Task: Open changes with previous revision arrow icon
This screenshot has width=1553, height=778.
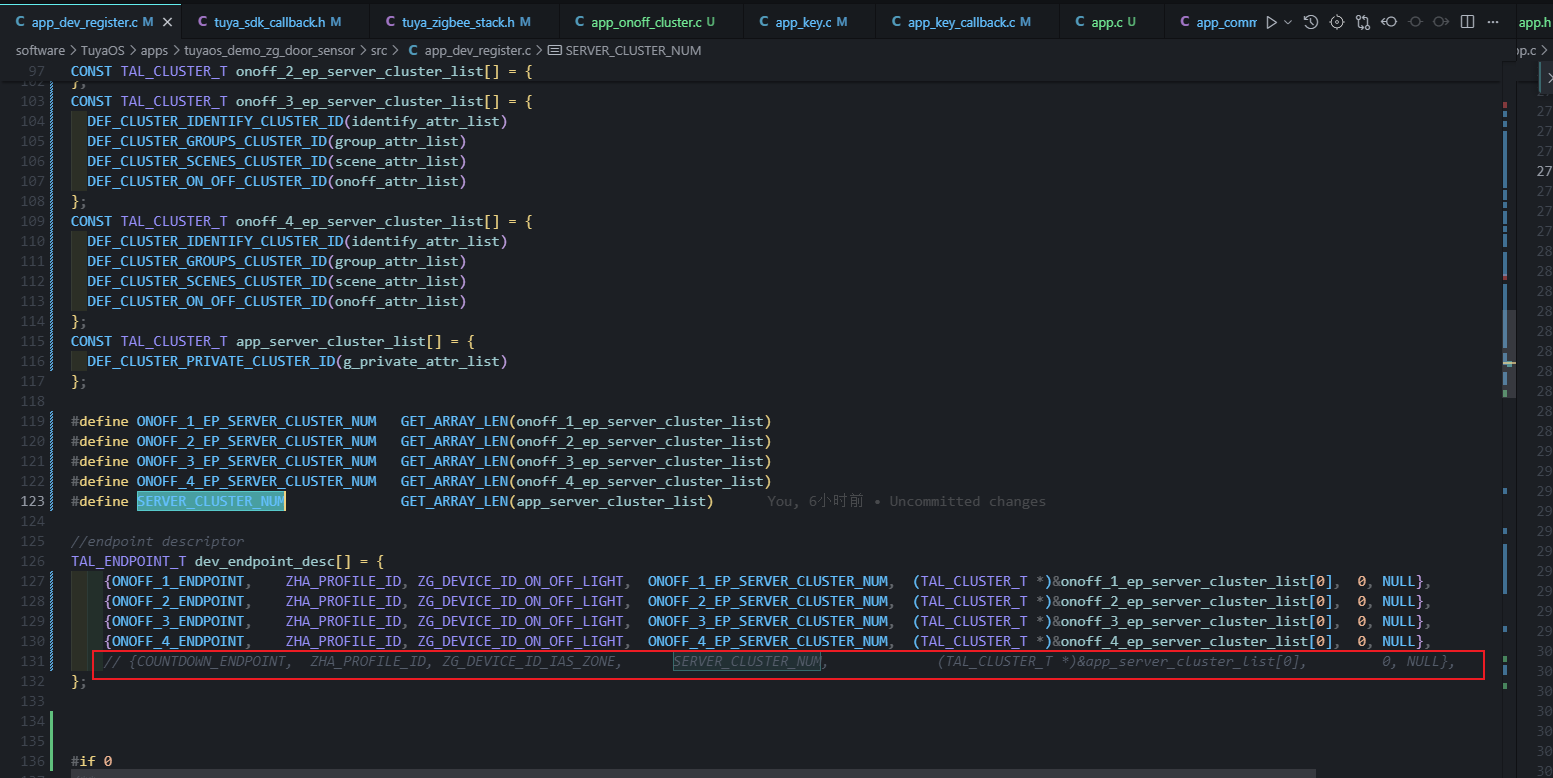Action: [1389, 22]
